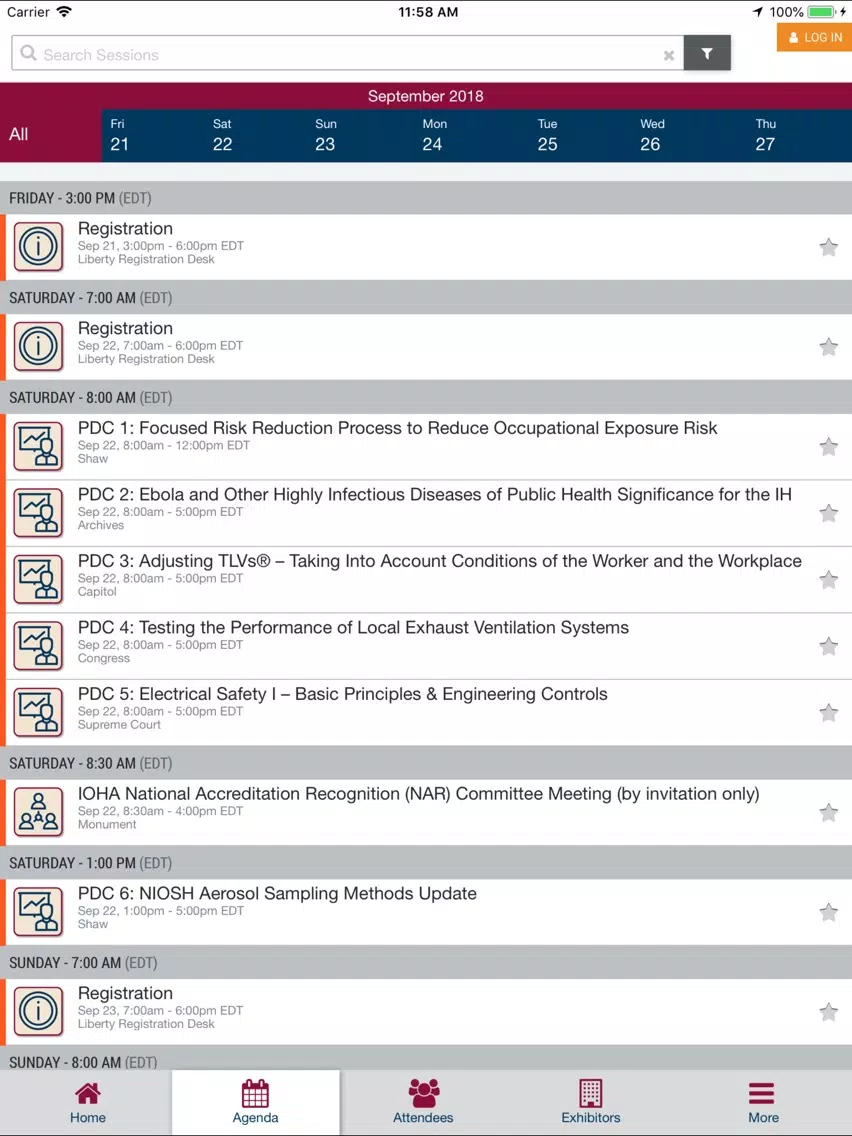Tap the 11:58 AM status bar clock
This screenshot has width=852, height=1136.
coord(427,12)
